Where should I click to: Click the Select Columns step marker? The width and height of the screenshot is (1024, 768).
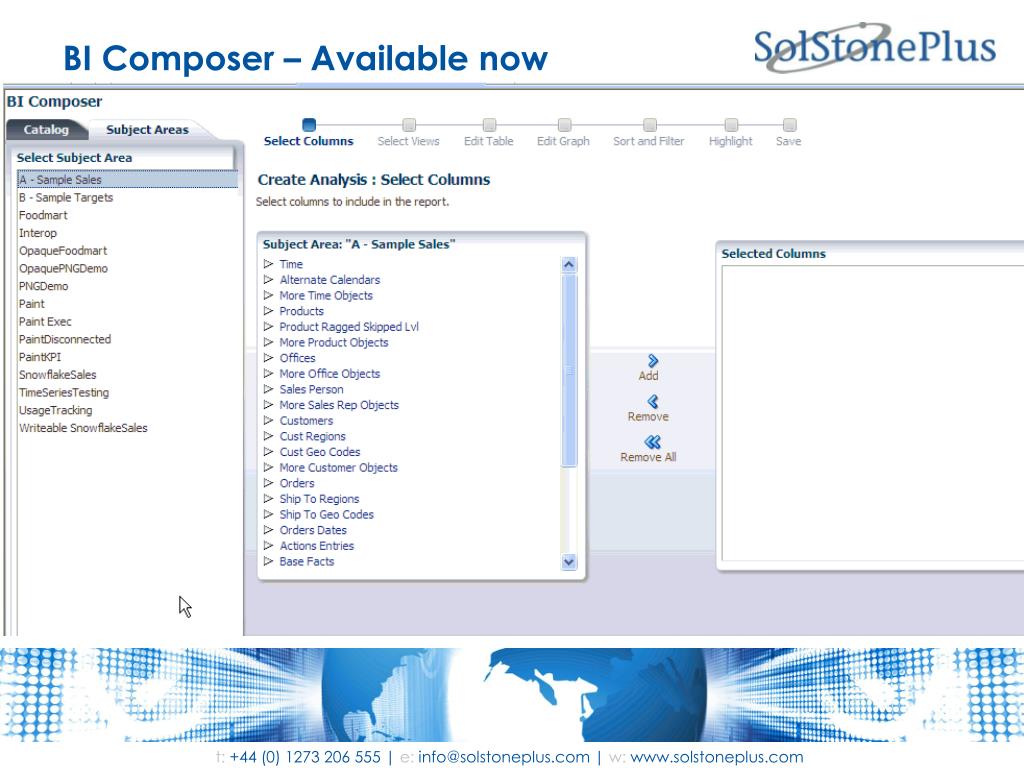(x=309, y=124)
